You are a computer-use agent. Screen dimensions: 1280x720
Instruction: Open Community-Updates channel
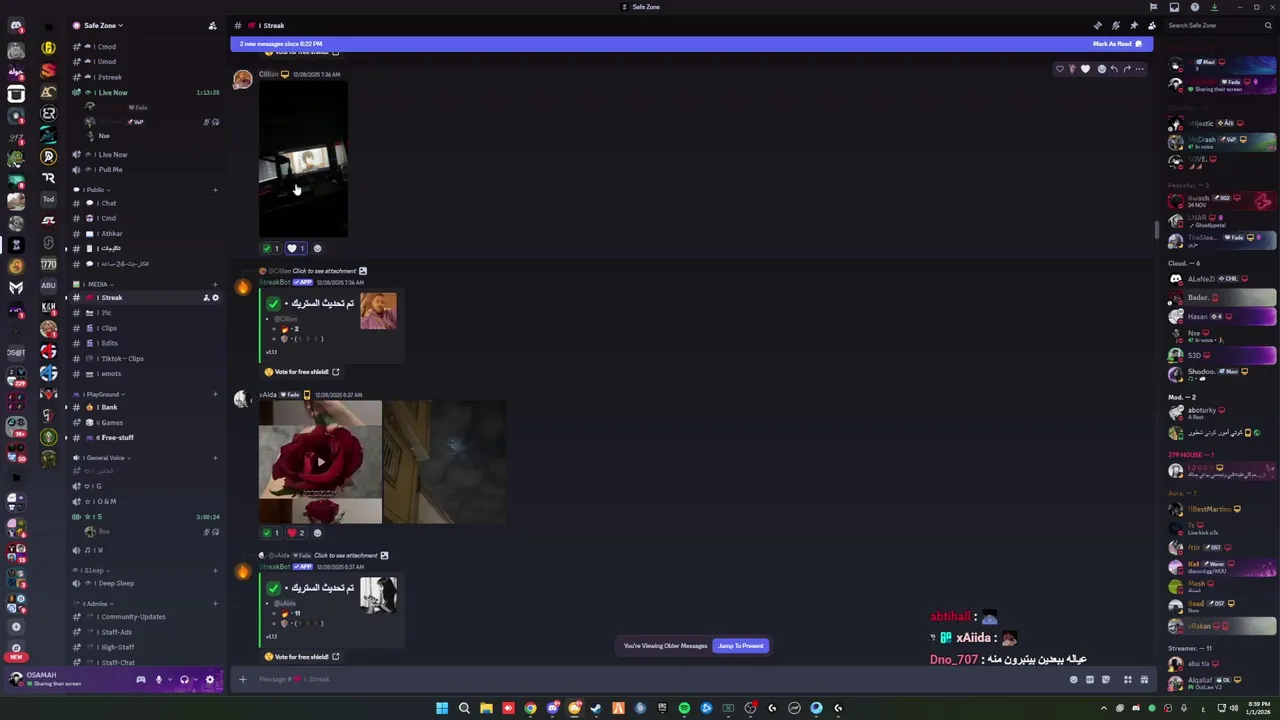pyautogui.click(x=146, y=617)
